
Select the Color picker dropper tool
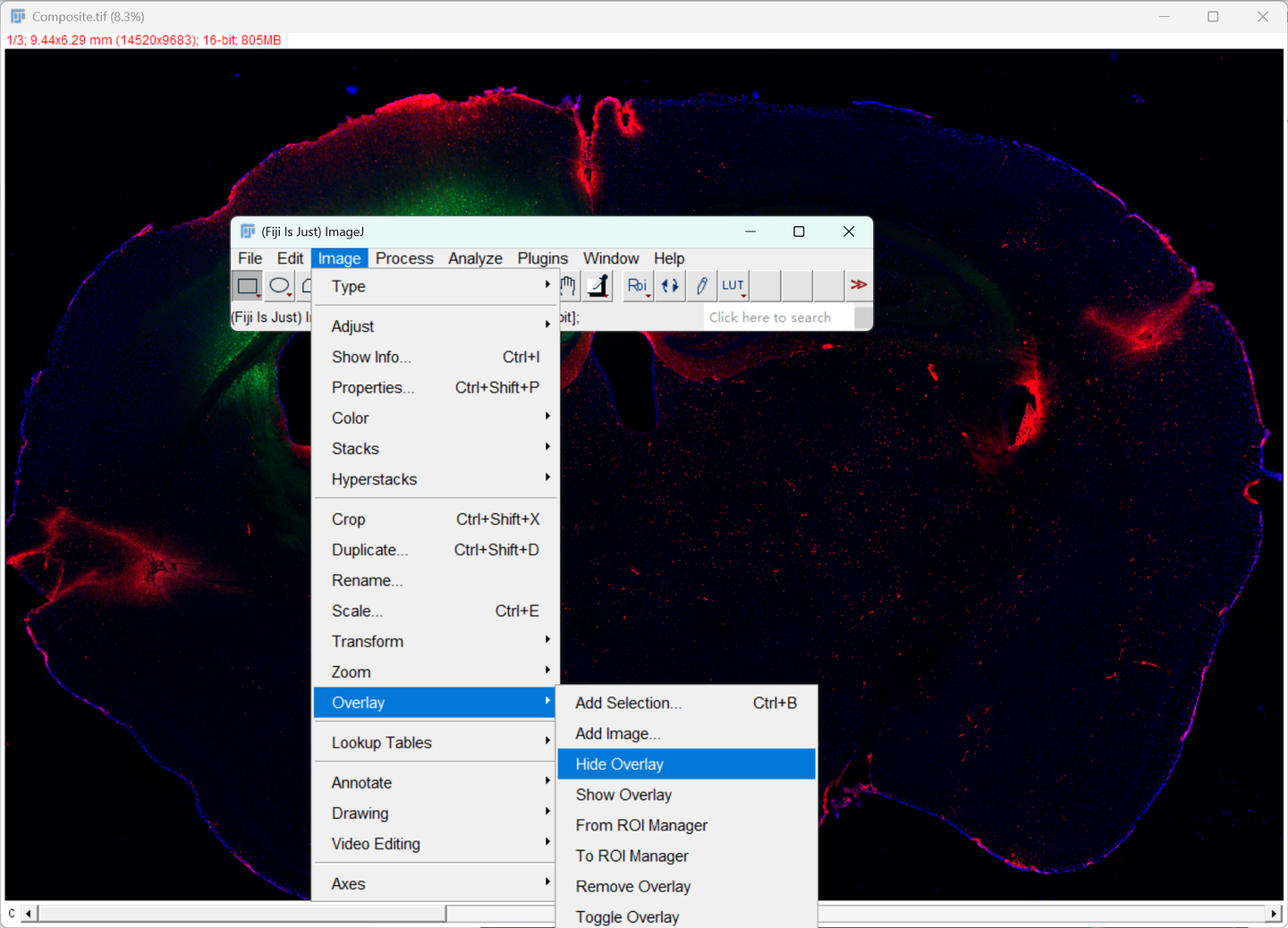tap(599, 286)
